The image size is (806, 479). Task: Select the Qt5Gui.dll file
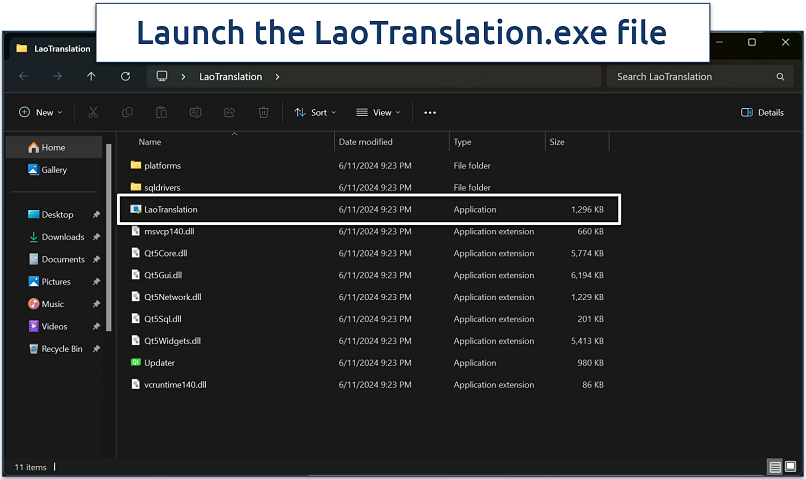369,275
